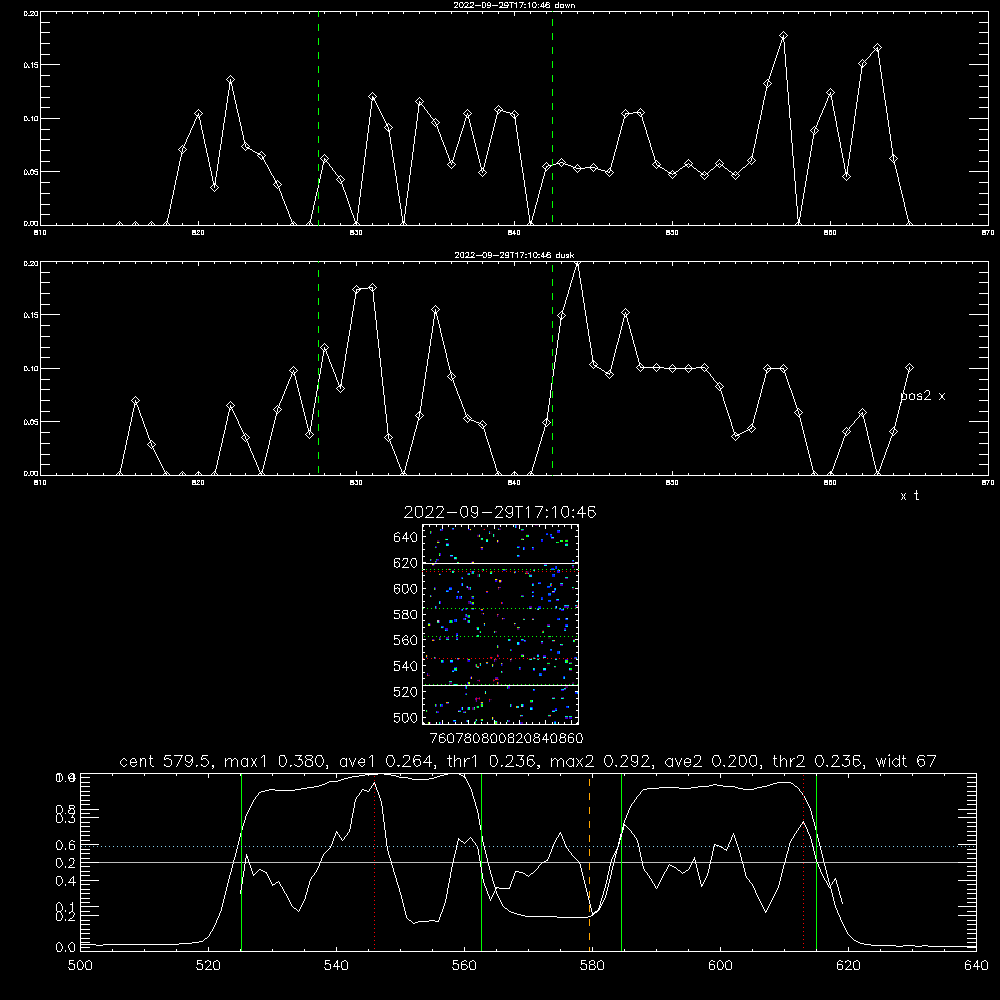The image size is (1000, 1000).
Task: Click the 'pos2 x' annotation text
Action: [922, 396]
